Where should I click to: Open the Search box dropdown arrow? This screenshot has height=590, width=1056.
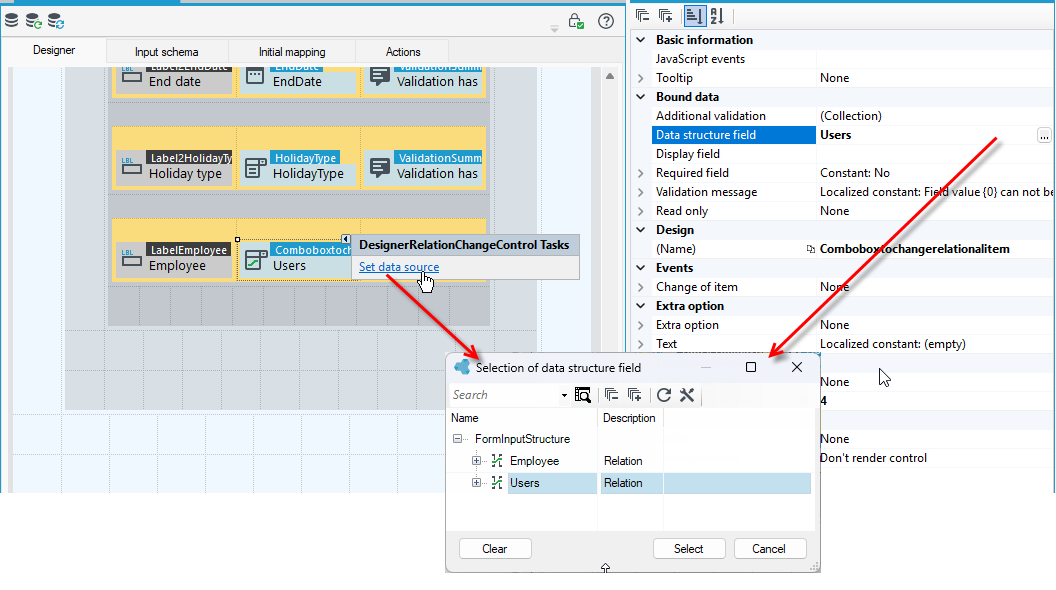point(564,395)
